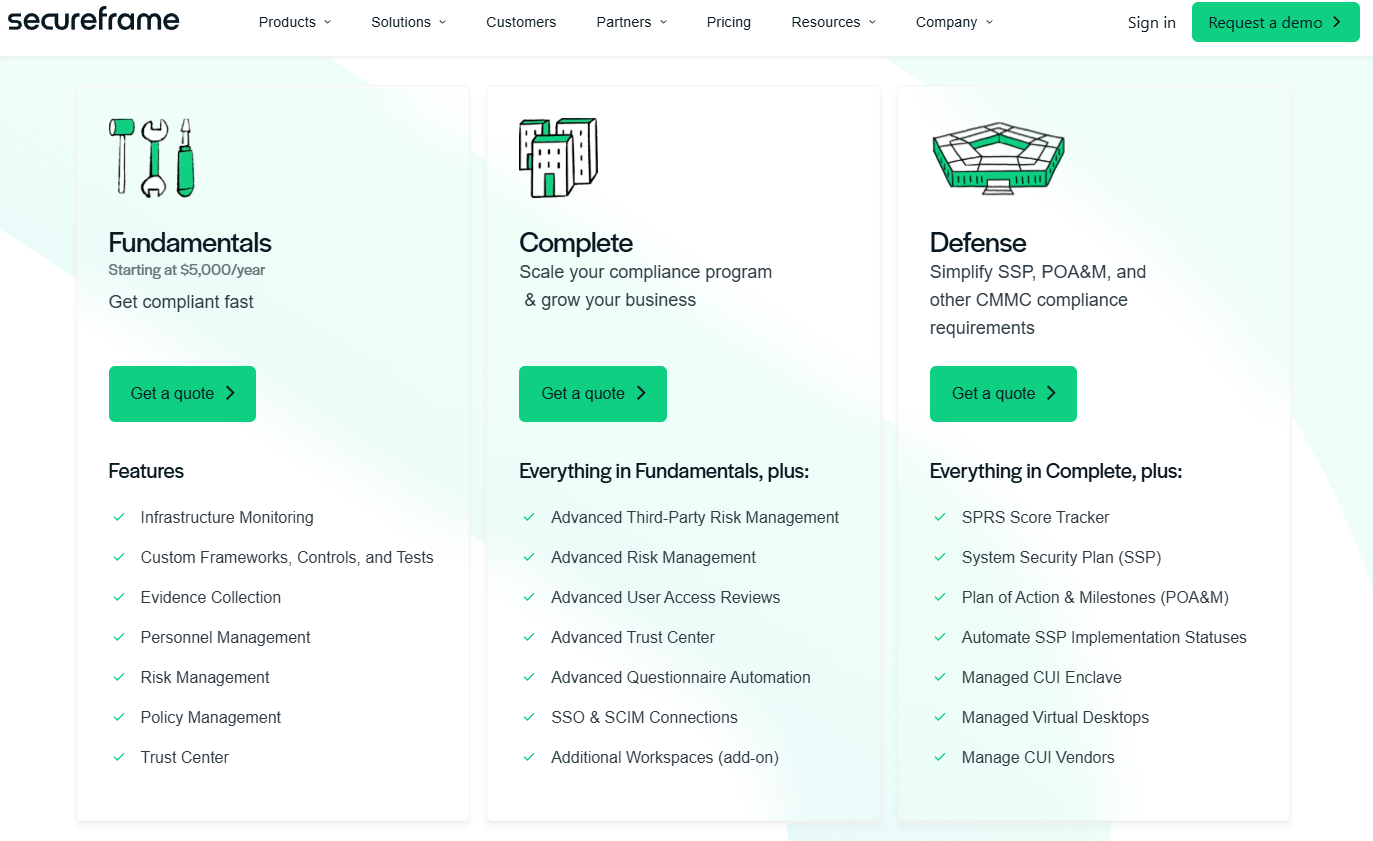Click 'Manage CUI Vendors' text
The height and width of the screenshot is (841, 1373).
(x=1038, y=757)
